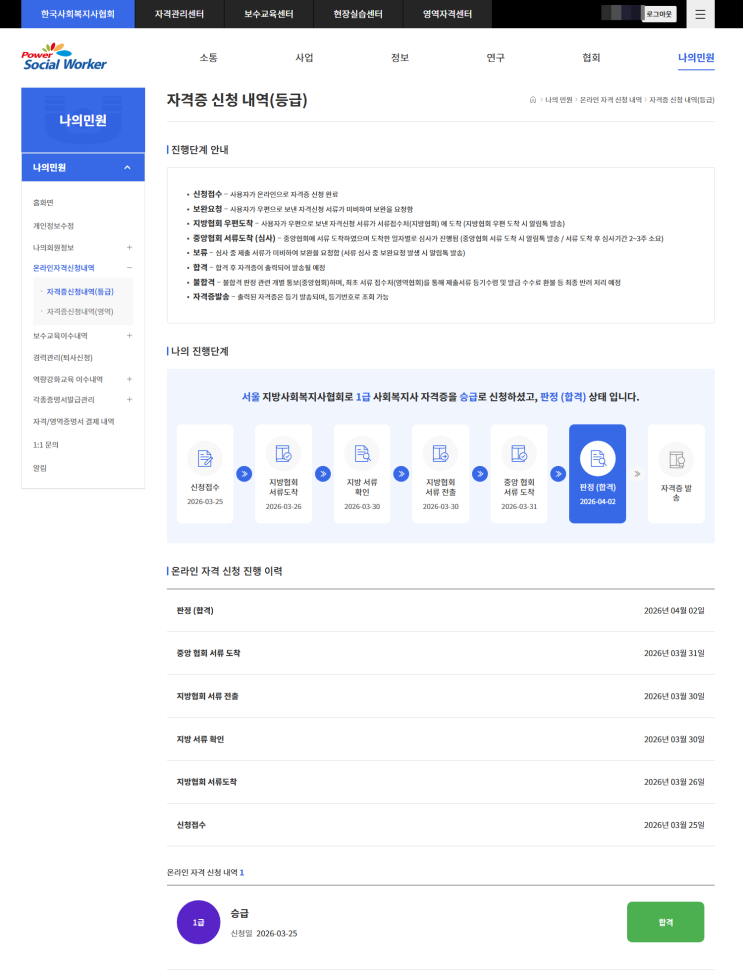Viewport: 743px width, 972px height.
Task: Click the 지방협회 서류도착 step icon
Action: tap(283, 454)
